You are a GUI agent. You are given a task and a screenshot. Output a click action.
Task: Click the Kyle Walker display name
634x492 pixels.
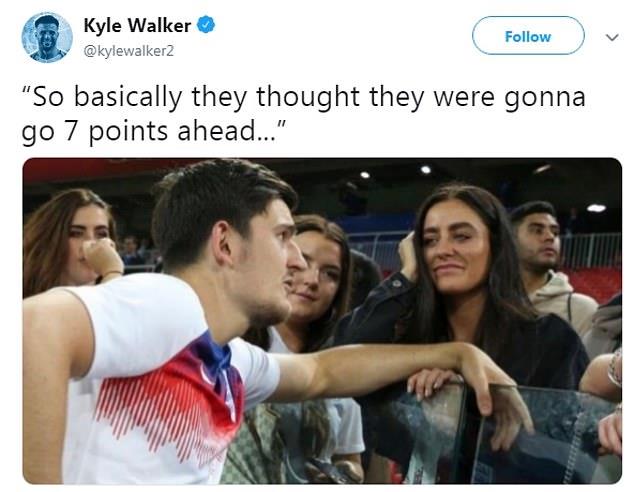(137, 25)
